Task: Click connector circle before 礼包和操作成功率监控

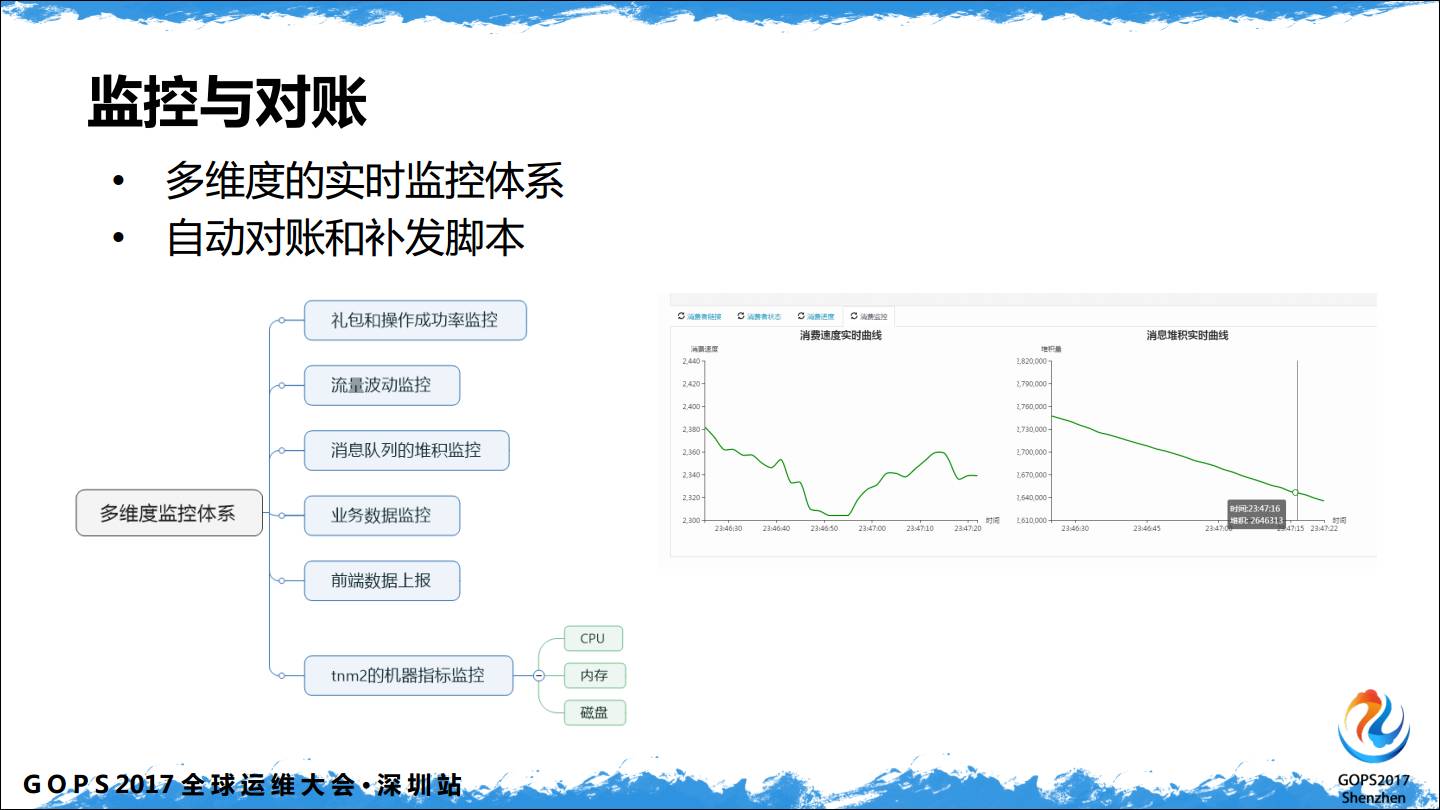Action: [282, 320]
